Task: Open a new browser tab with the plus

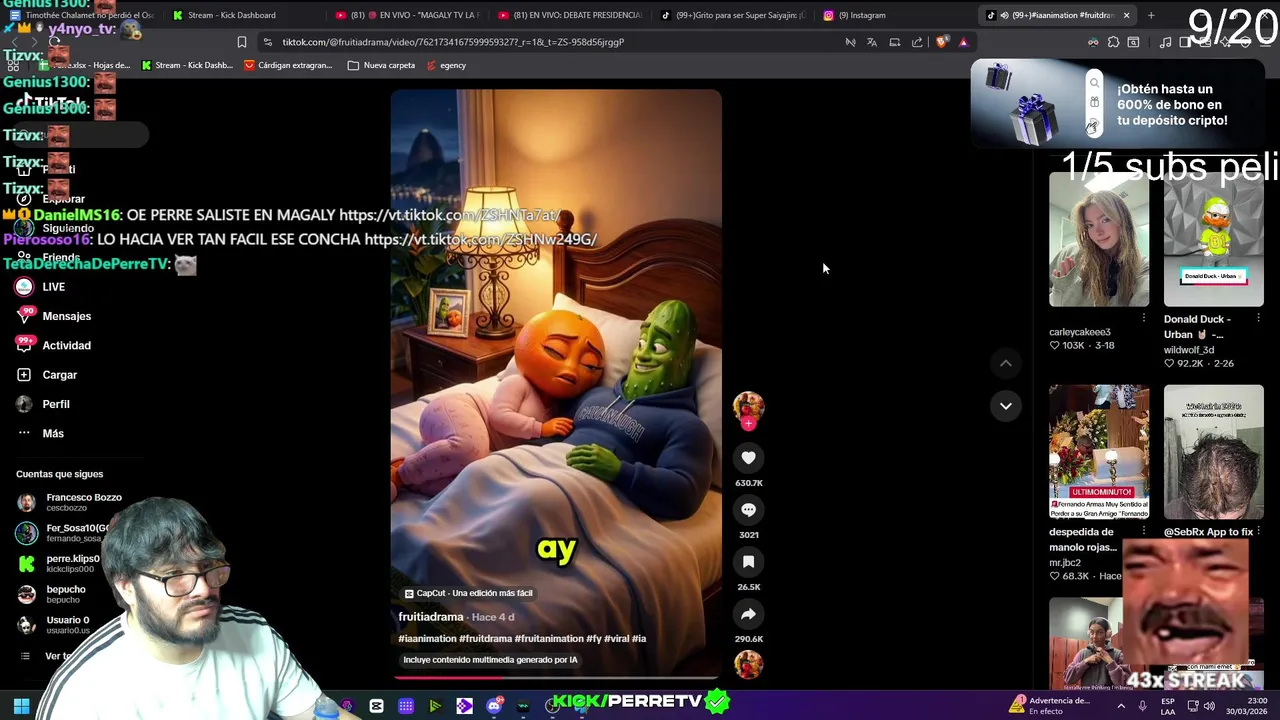Action: 1151,15
